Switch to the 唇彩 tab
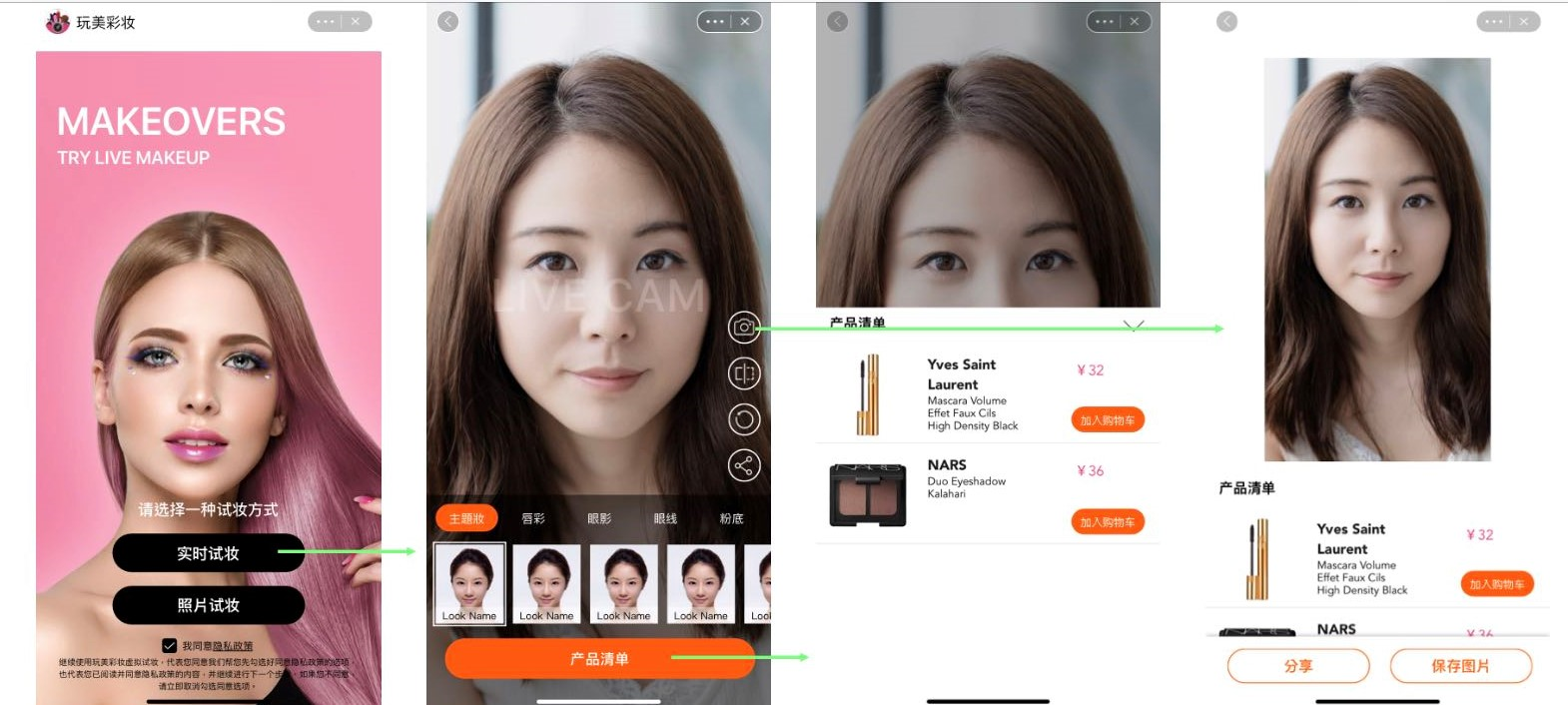 point(533,518)
